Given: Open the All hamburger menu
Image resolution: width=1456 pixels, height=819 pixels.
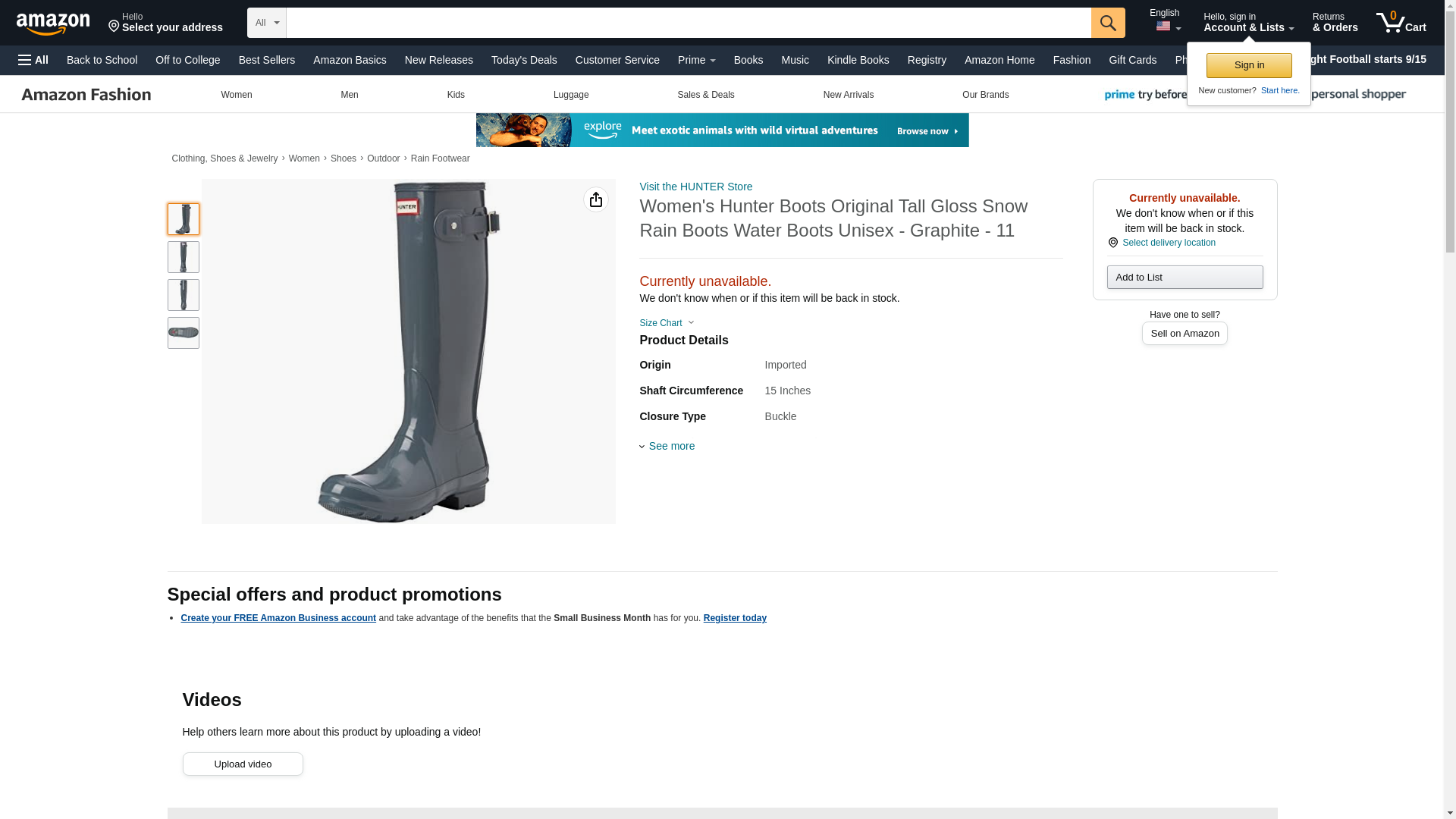Looking at the screenshot, I should 33,60.
